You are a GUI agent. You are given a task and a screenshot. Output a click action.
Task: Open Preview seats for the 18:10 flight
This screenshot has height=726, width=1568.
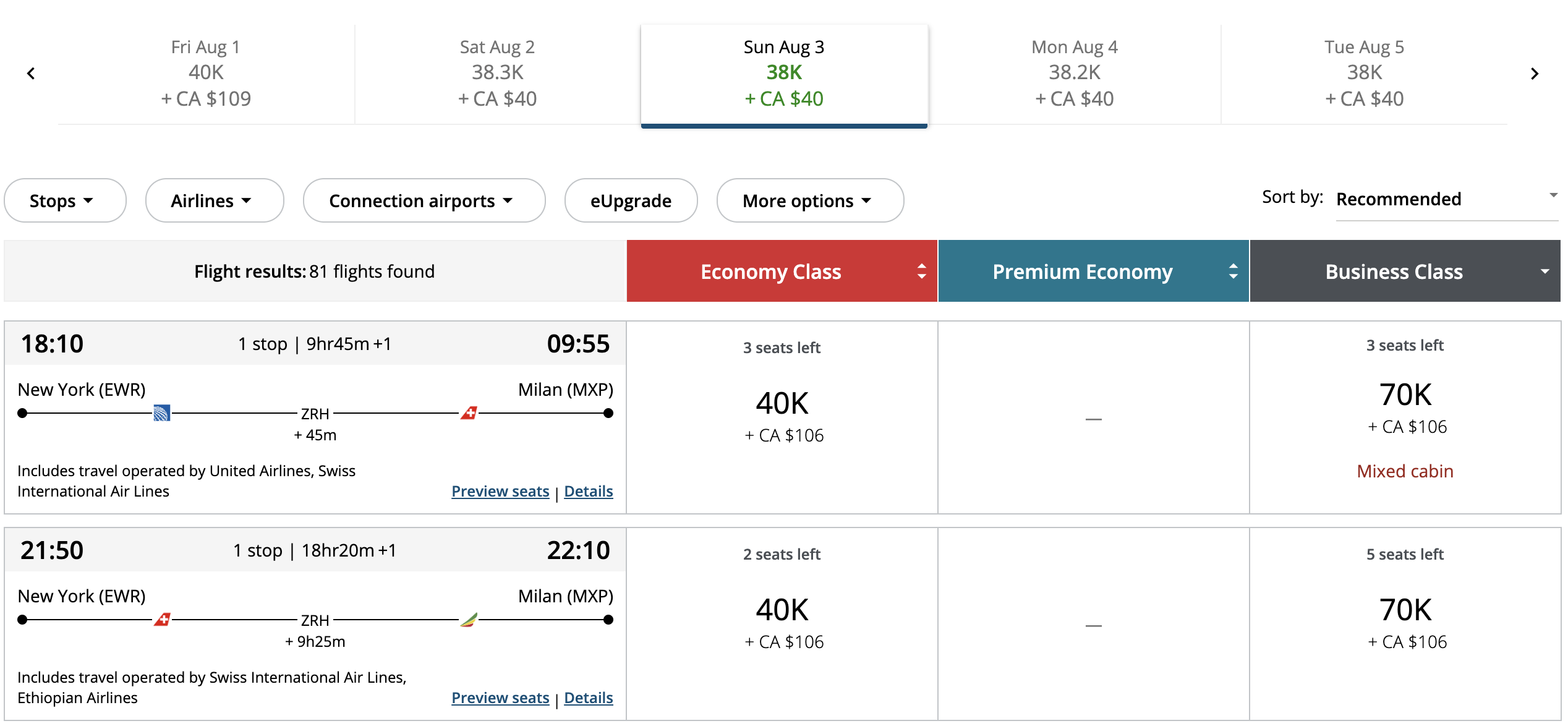click(x=500, y=491)
